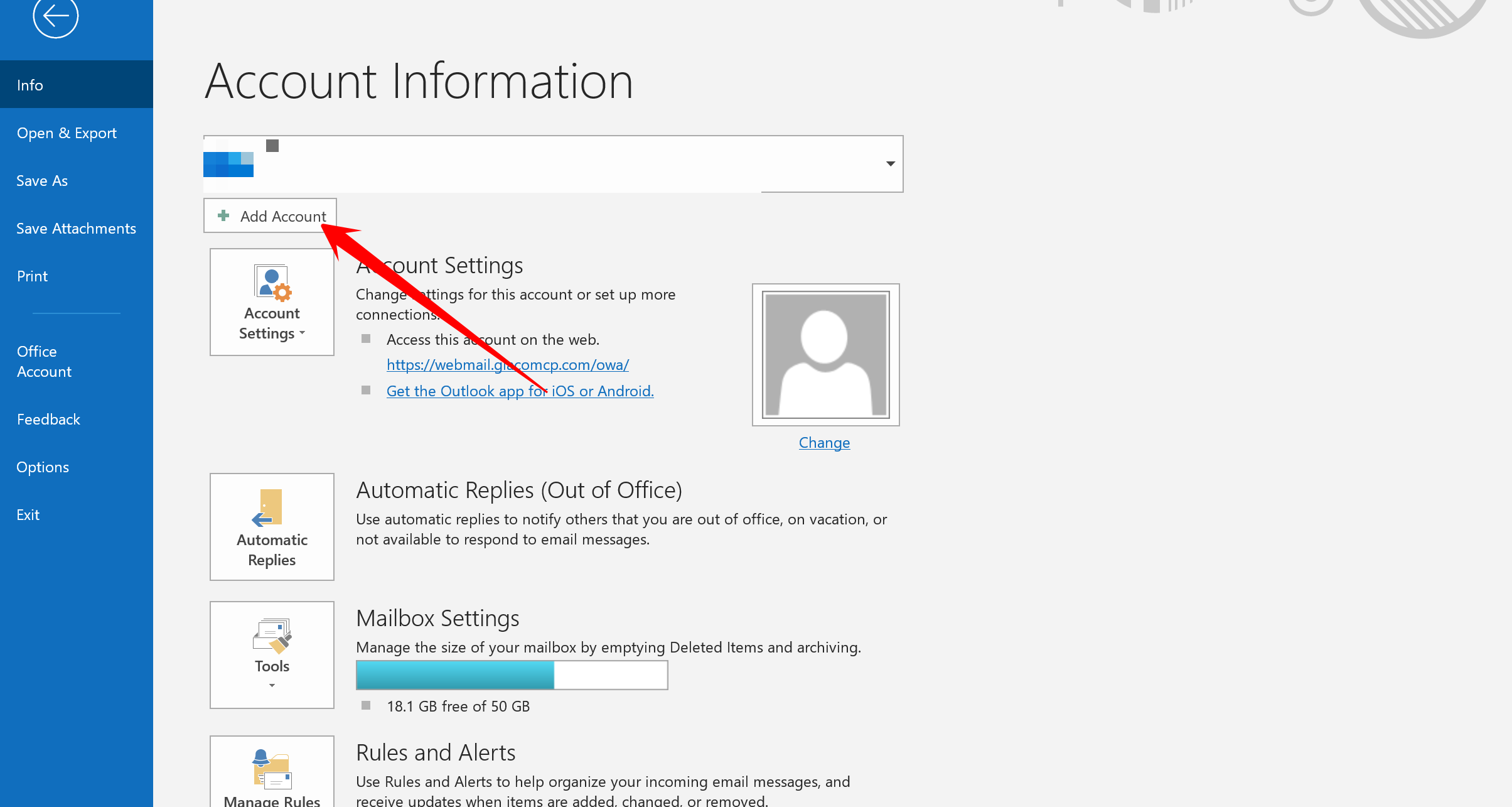The image size is (1512, 807).
Task: Click the Manage Rules & Alerts icon
Action: pyautogui.click(x=272, y=769)
